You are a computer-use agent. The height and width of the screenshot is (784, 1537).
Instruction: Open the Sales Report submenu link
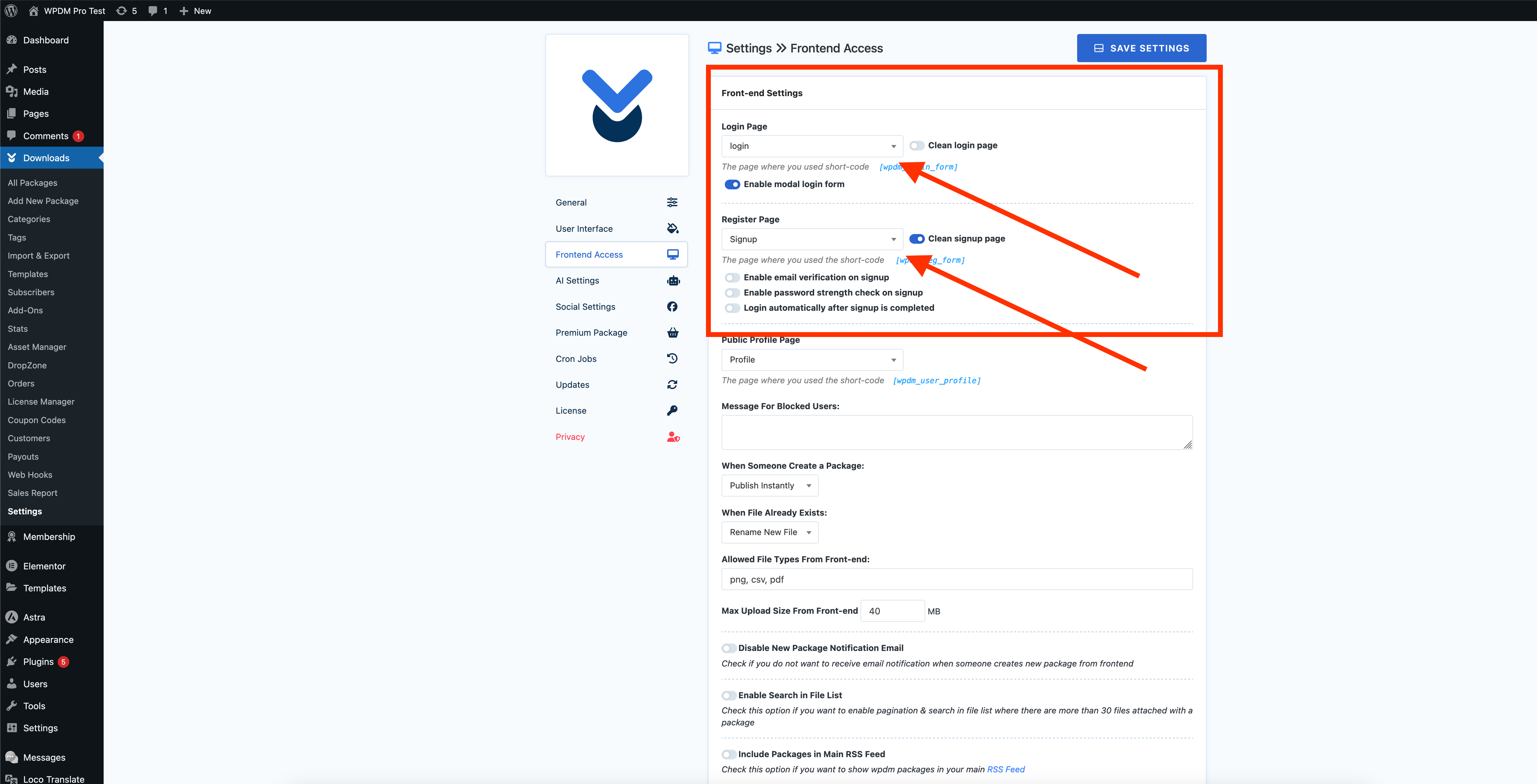[33, 493]
